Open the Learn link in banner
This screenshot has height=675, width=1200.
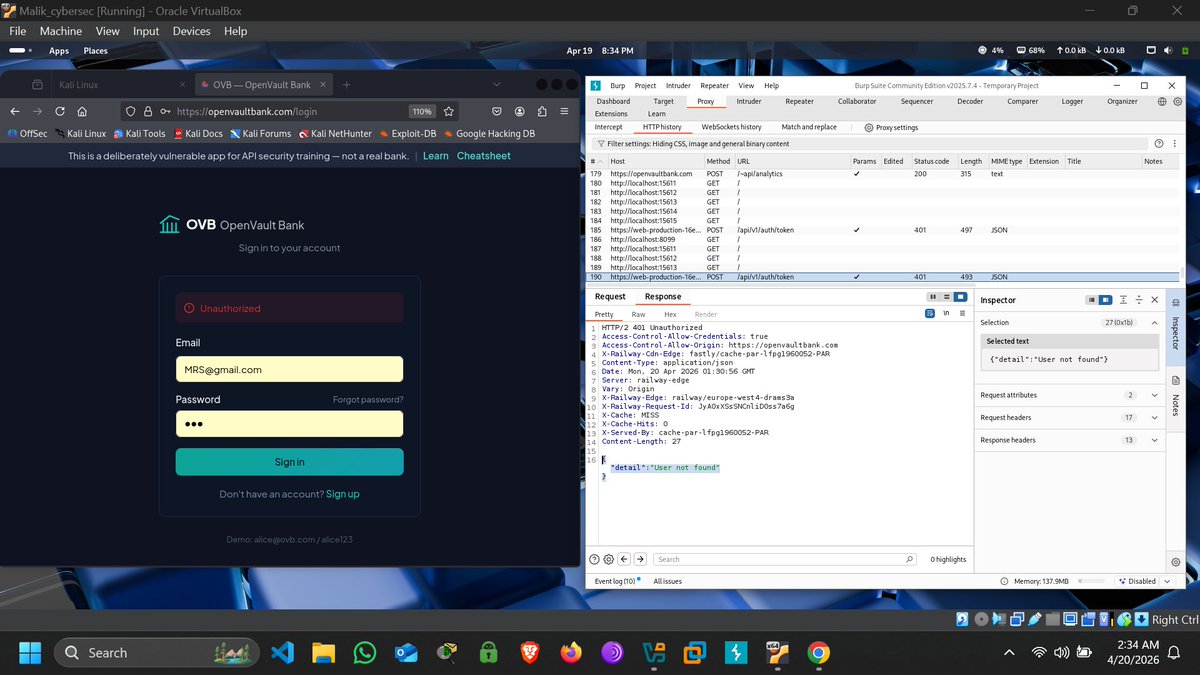click(435, 156)
